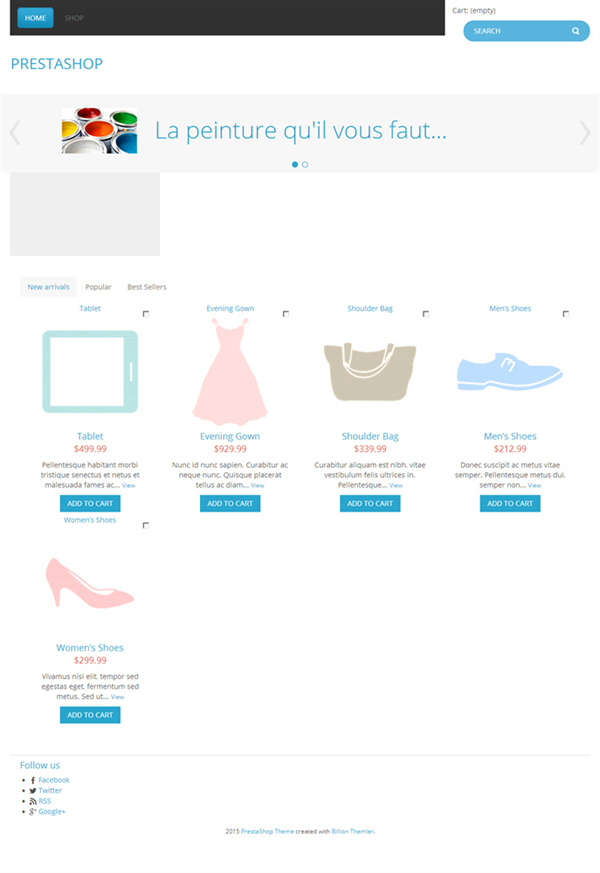Screen dimensions: 600x873
Task: Click the Google+ icon
Action: (x=33, y=812)
